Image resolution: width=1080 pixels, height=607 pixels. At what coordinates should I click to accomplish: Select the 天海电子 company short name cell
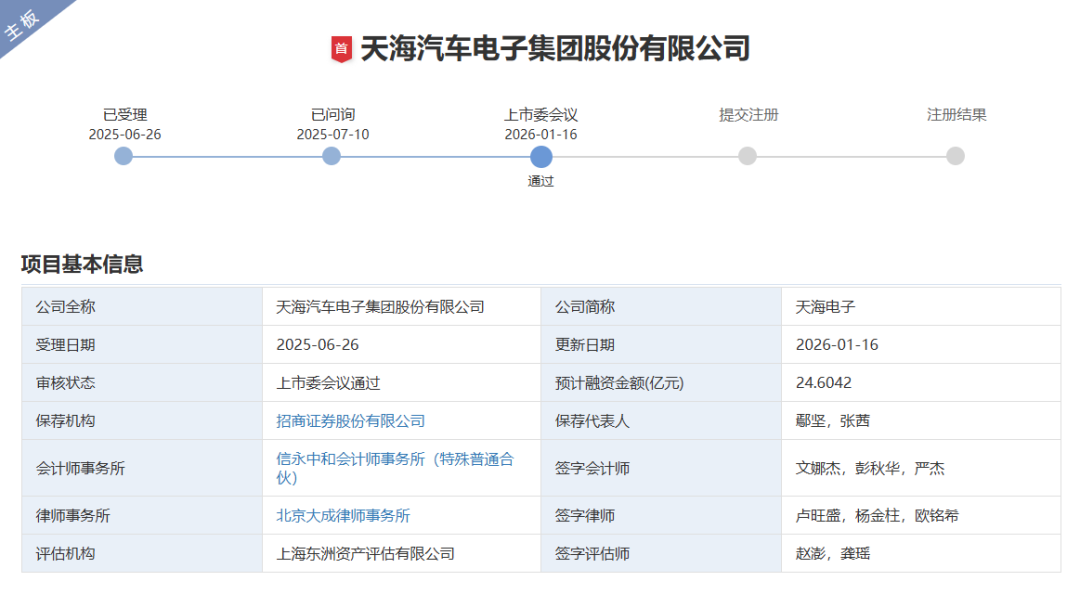coord(825,307)
